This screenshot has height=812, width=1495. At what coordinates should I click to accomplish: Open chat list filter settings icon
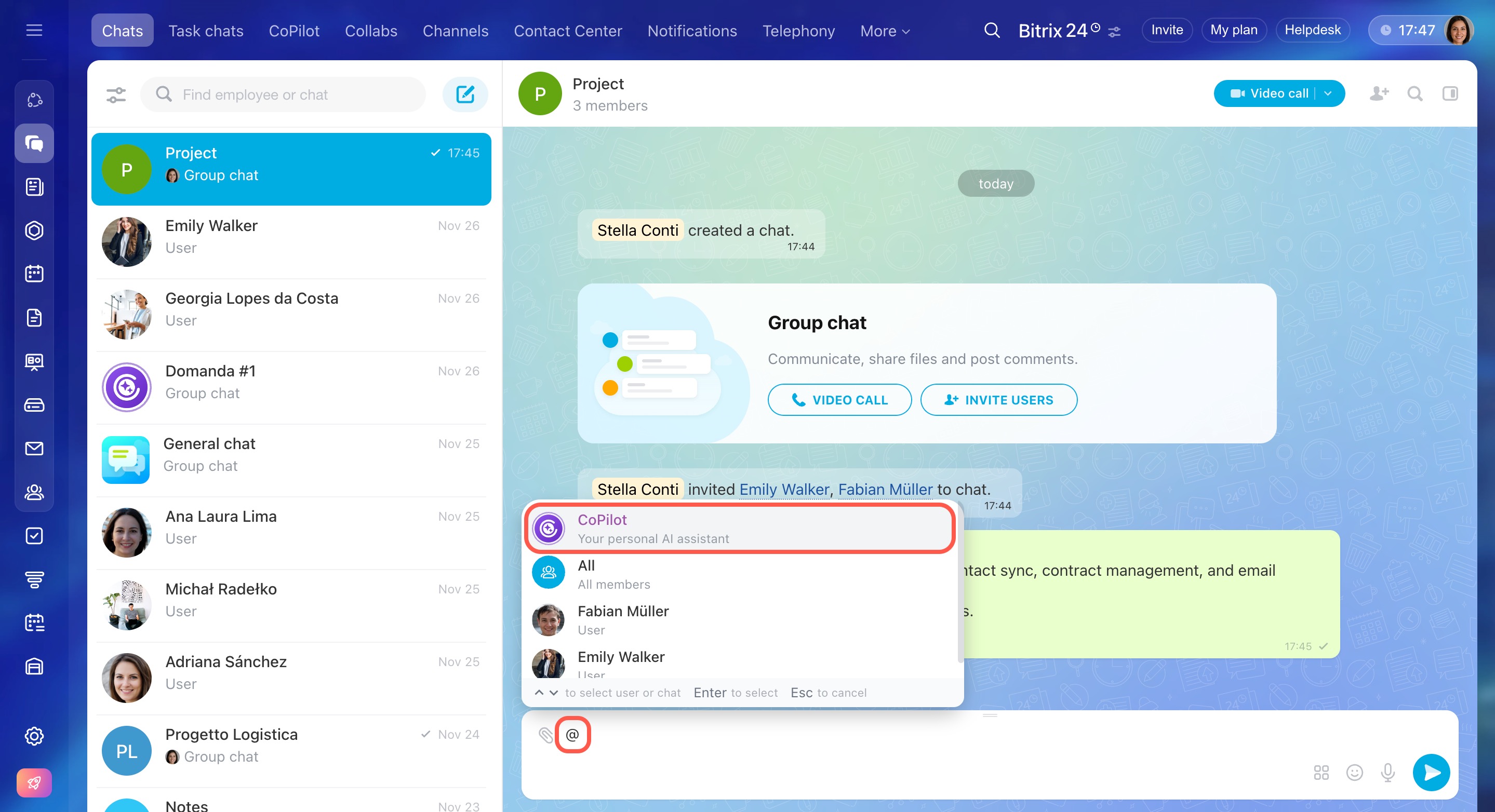(116, 94)
